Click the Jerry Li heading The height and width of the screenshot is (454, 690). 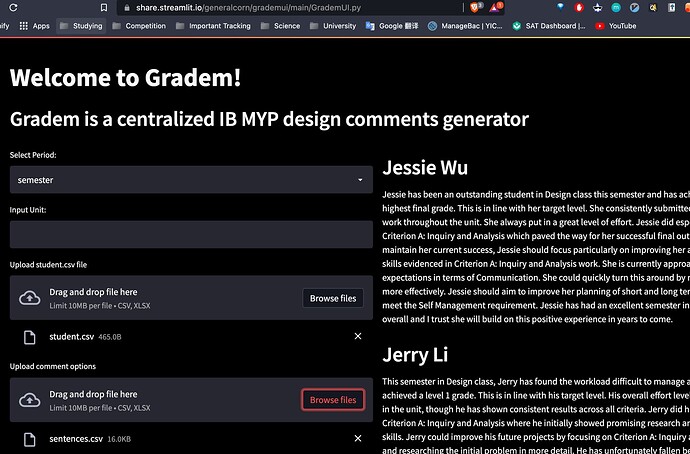(x=415, y=355)
